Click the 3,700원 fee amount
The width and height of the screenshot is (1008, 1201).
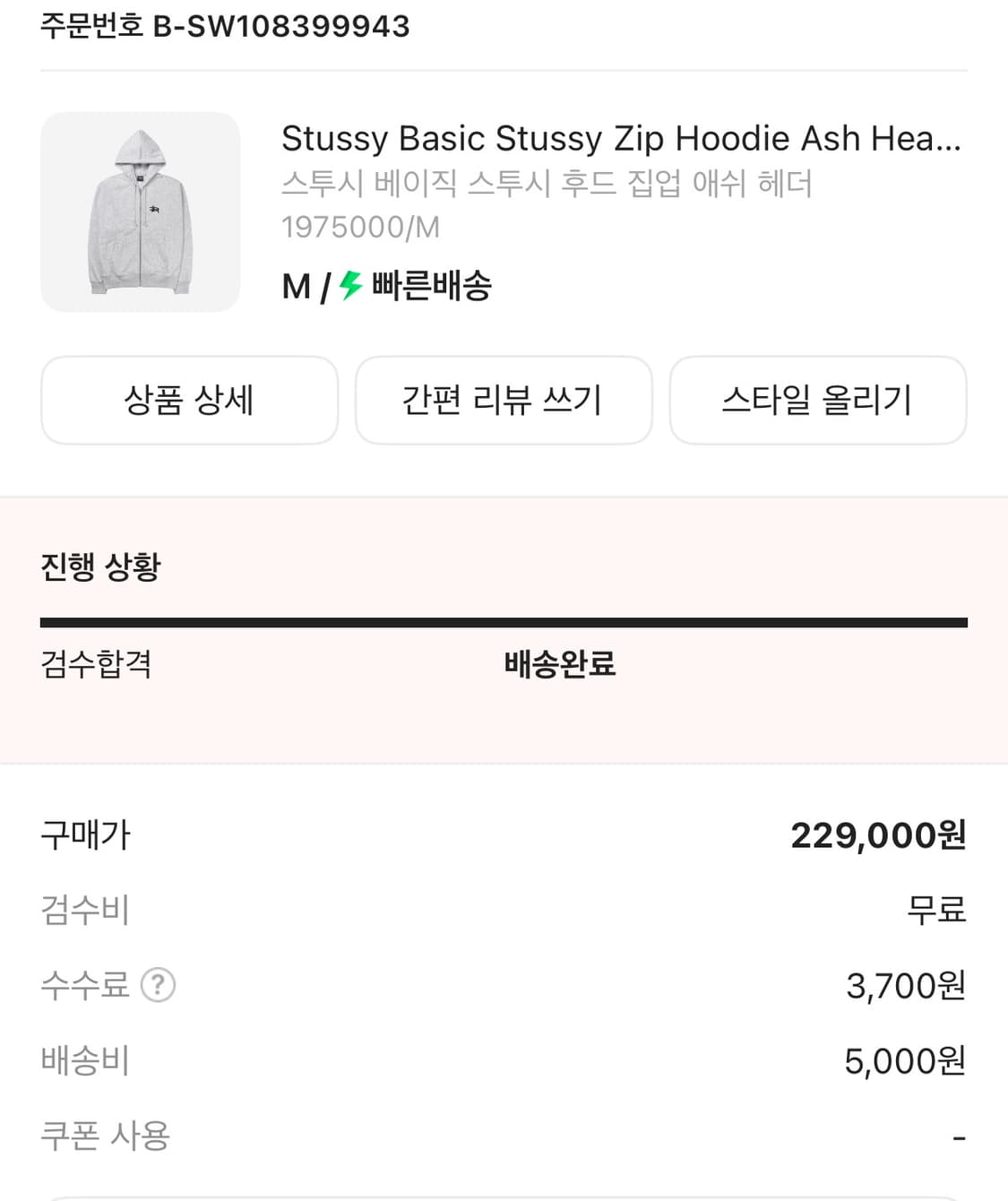click(905, 986)
